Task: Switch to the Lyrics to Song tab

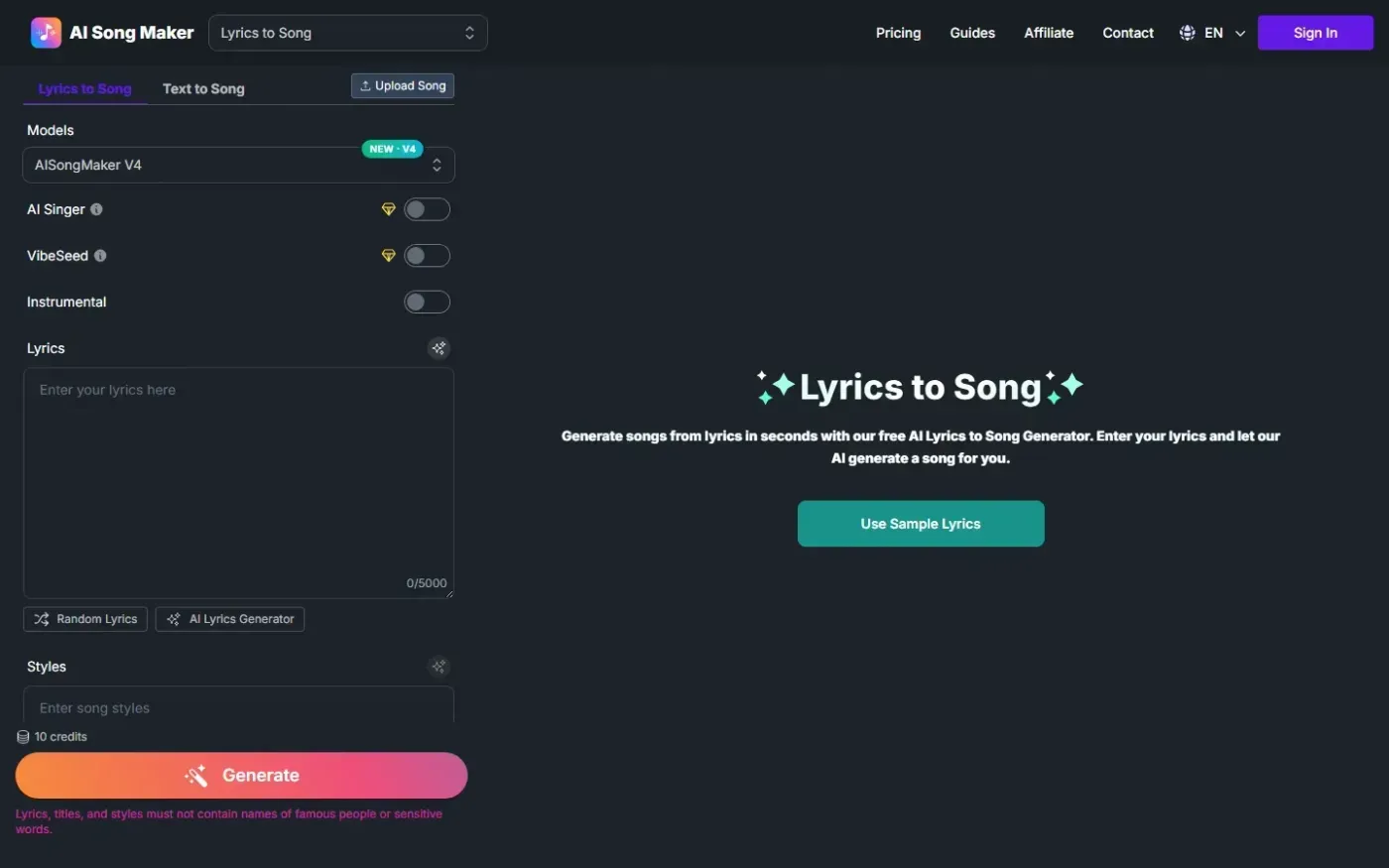Action: click(x=85, y=88)
